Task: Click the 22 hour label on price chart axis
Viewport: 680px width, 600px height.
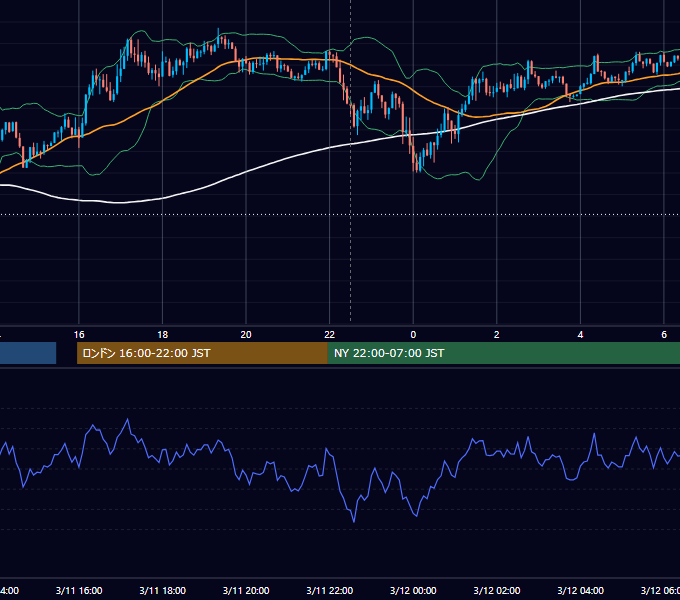Action: pyautogui.click(x=330, y=335)
